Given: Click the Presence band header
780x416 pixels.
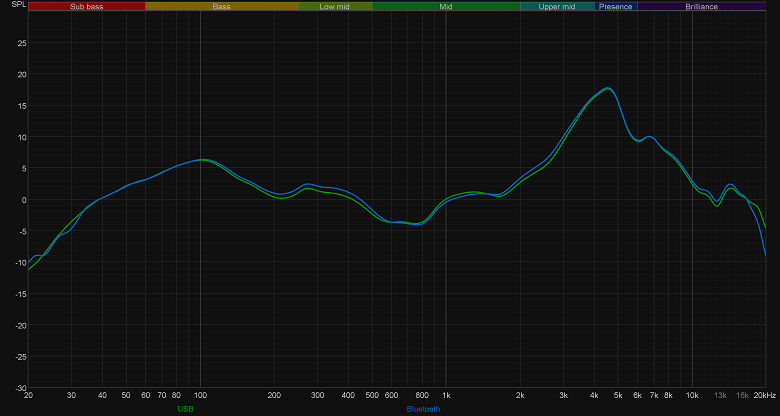Looking at the screenshot, I should tap(616, 6).
